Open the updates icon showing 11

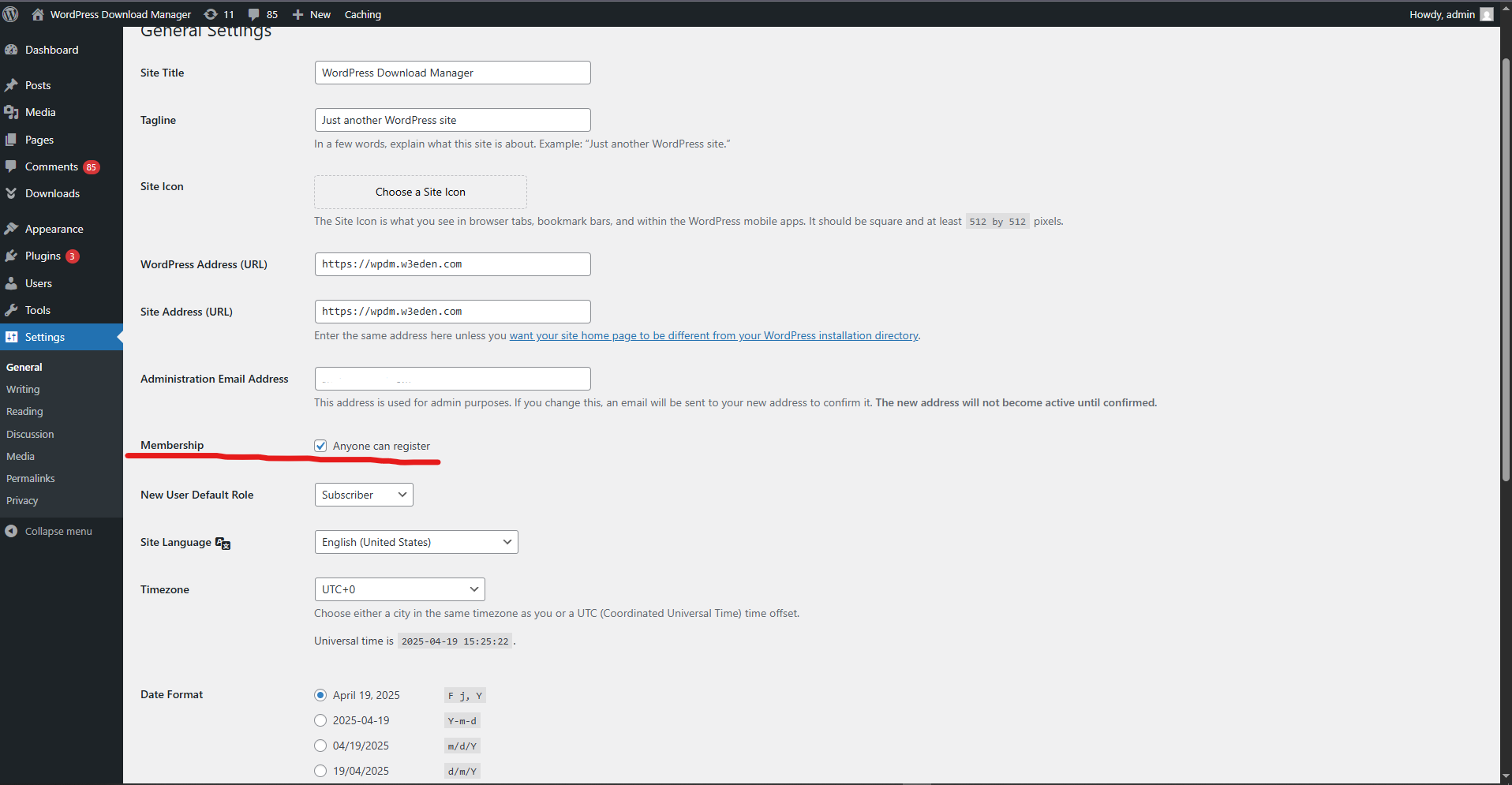(211, 14)
